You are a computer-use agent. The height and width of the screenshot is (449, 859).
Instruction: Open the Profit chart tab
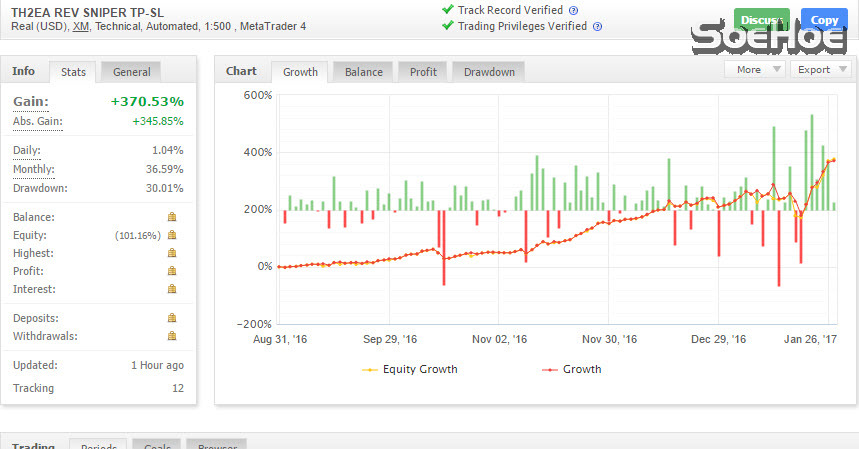tap(424, 72)
